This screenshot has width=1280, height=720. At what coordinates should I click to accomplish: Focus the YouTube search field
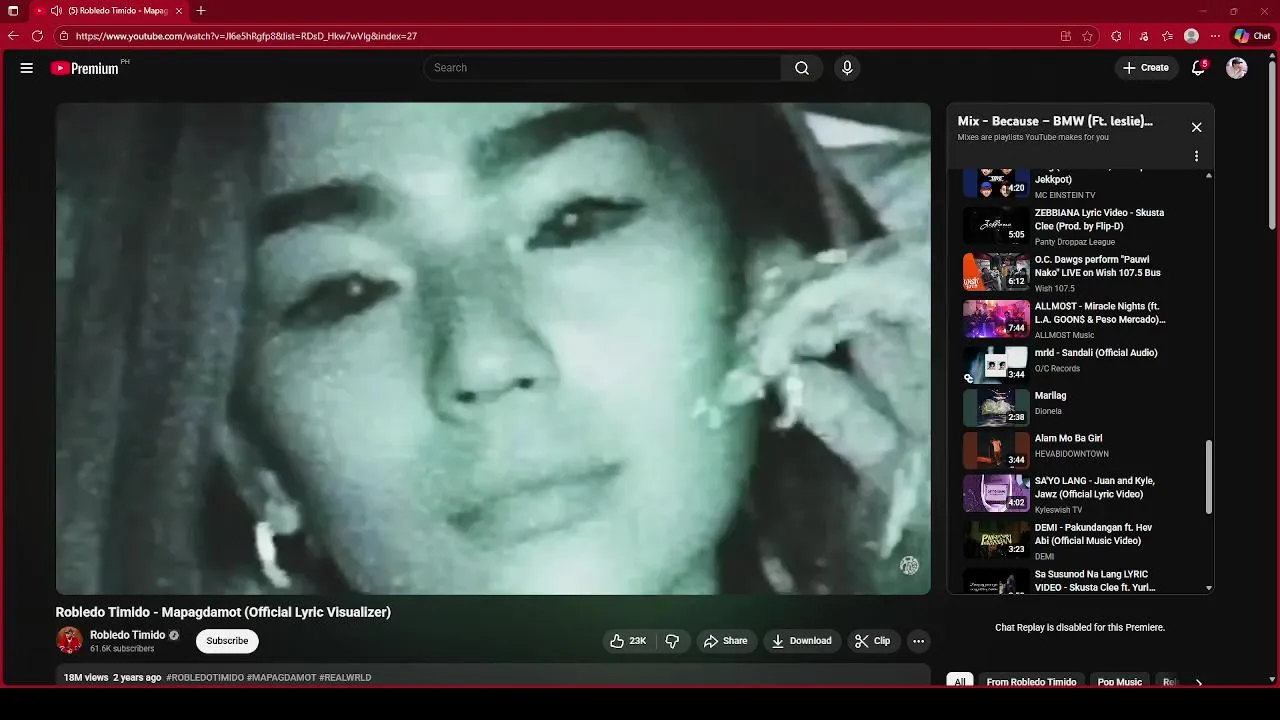602,68
